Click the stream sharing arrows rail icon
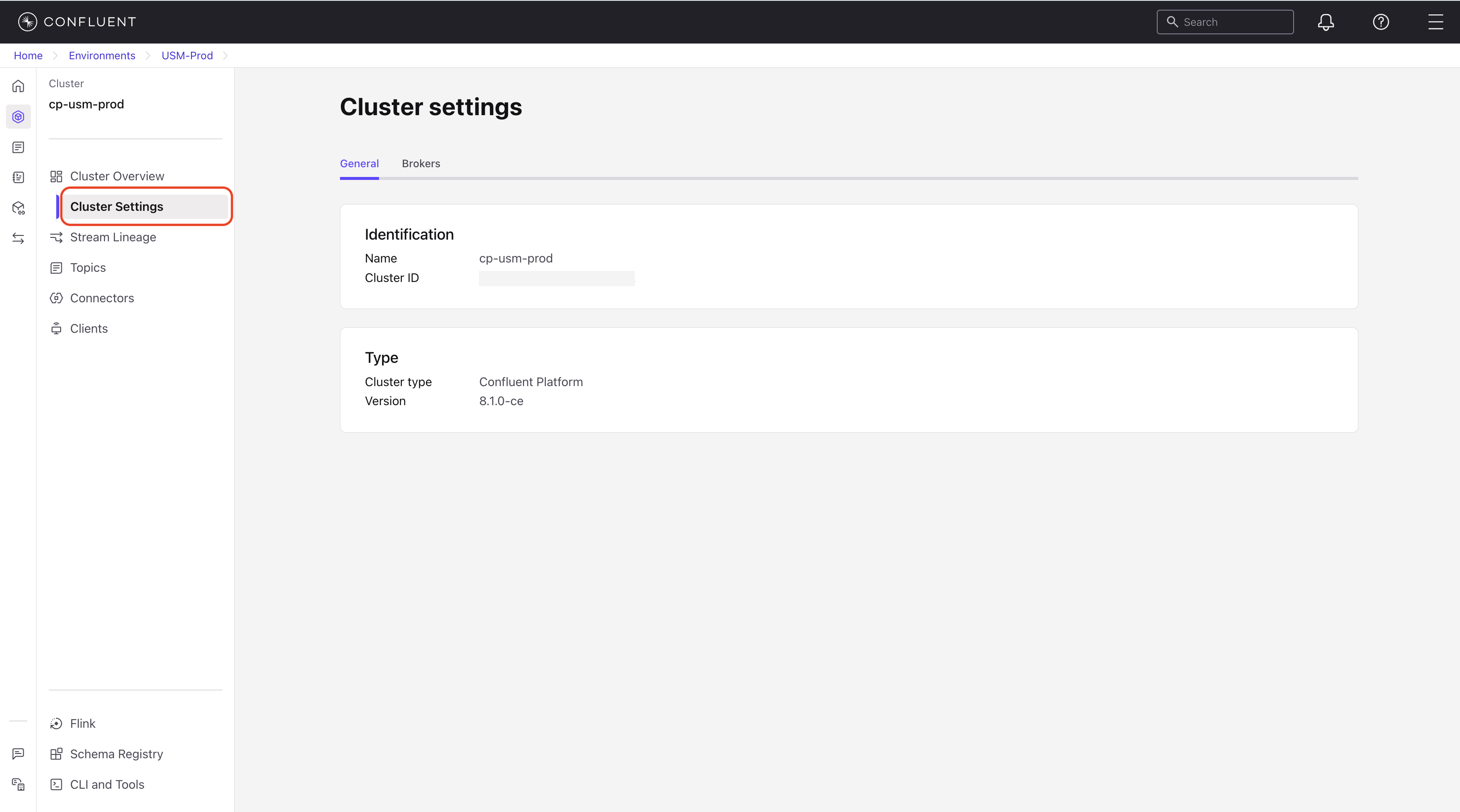The height and width of the screenshot is (812, 1460). [18, 238]
